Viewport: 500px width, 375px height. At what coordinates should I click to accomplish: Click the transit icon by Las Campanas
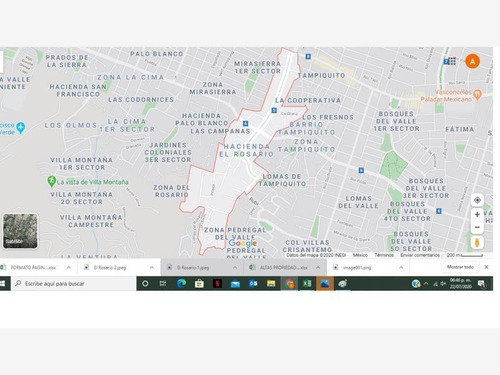245,124
